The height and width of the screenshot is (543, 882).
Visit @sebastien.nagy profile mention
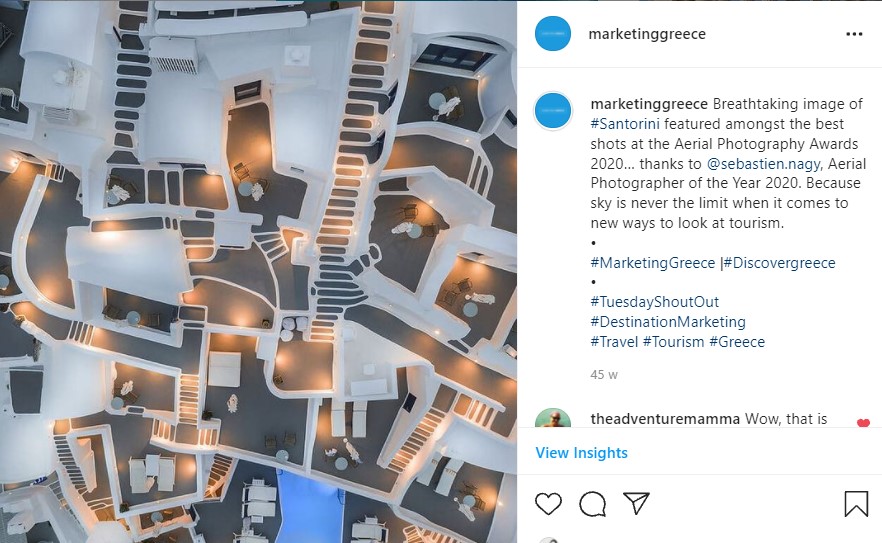coord(764,164)
